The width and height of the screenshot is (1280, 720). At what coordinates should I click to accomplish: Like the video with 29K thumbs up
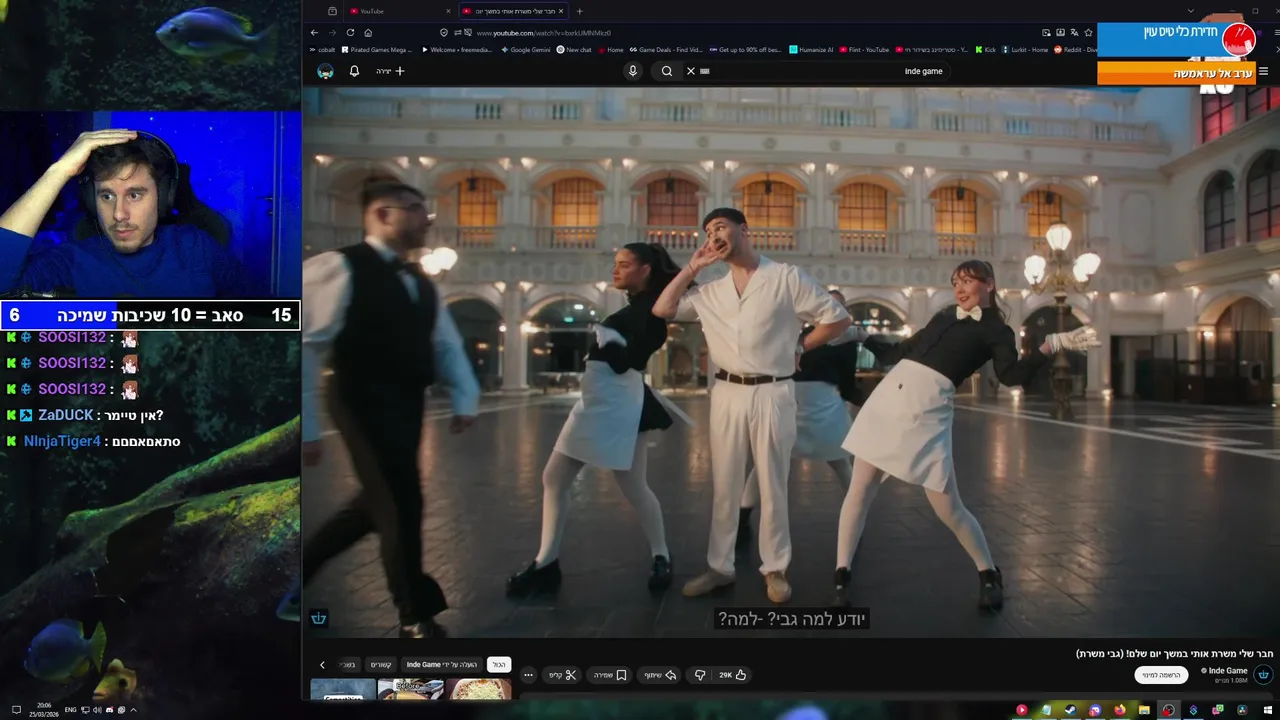coord(733,675)
